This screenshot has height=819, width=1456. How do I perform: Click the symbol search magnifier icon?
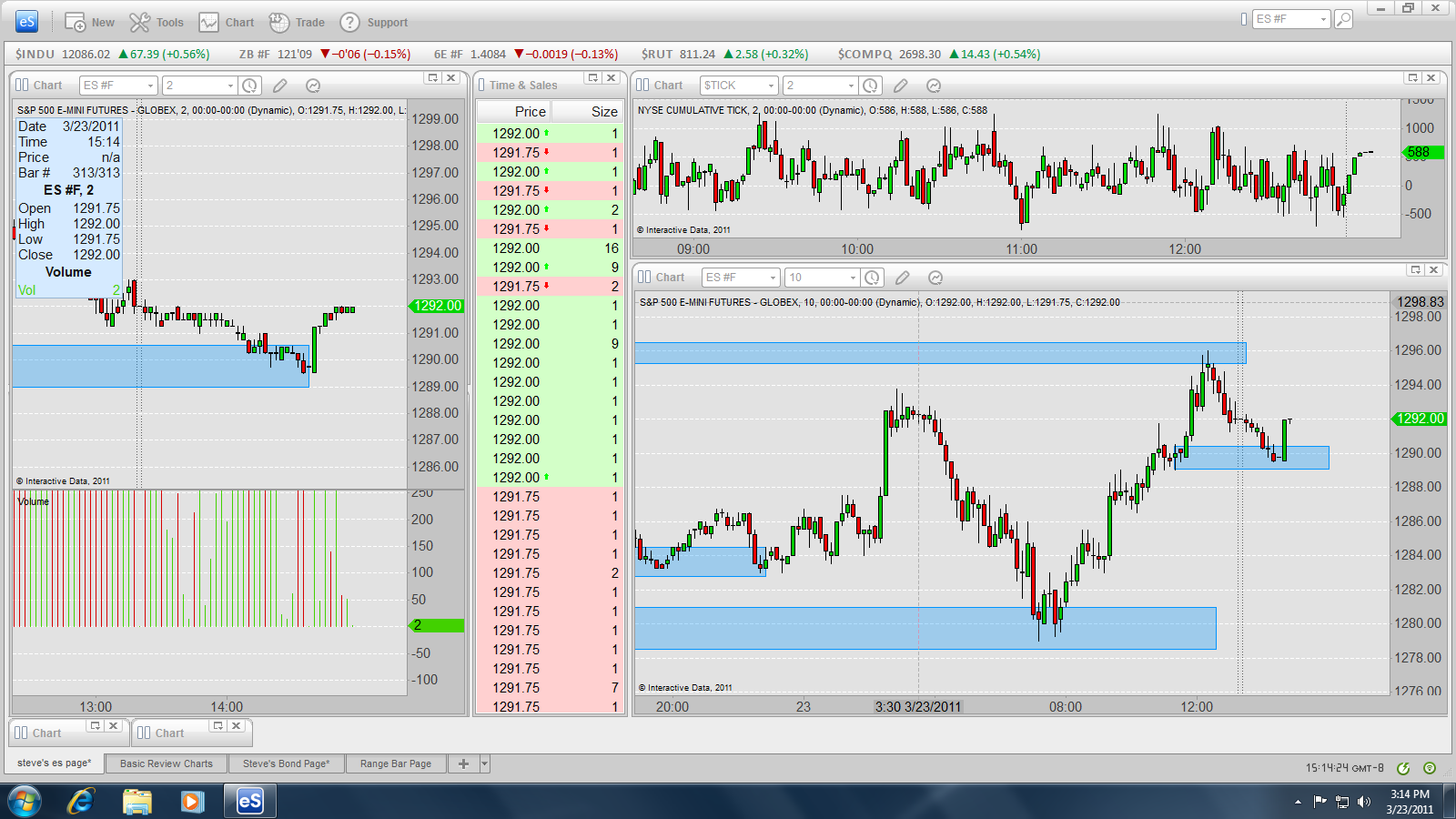1343,19
